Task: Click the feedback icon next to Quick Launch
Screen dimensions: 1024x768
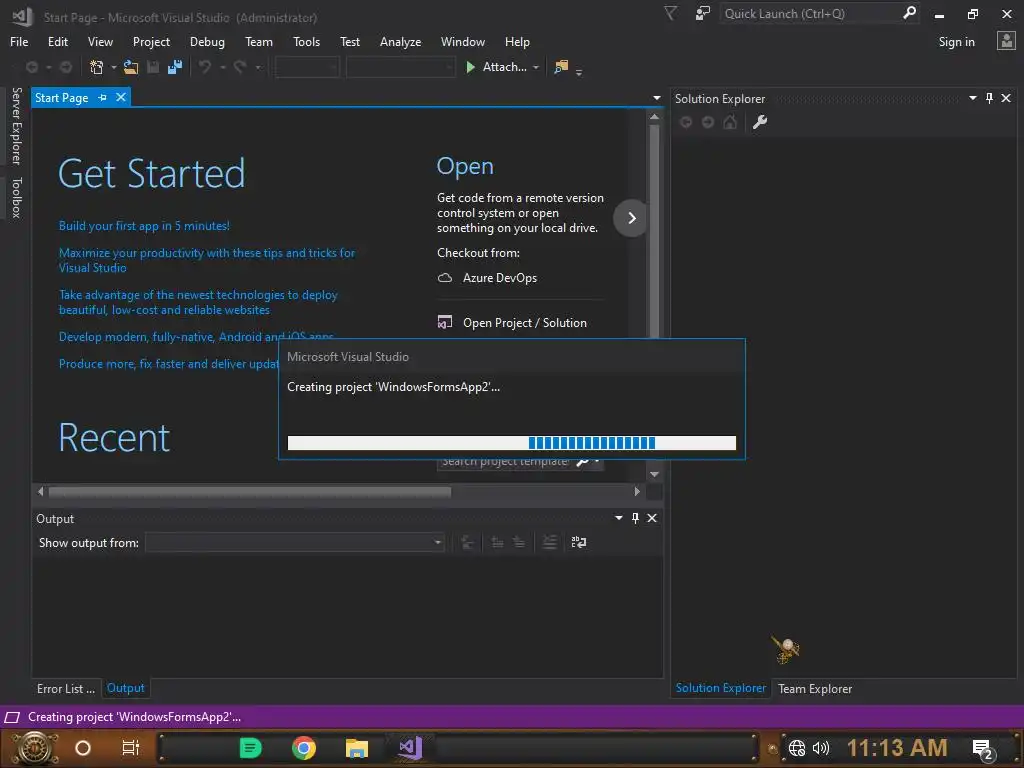Action: coord(703,14)
